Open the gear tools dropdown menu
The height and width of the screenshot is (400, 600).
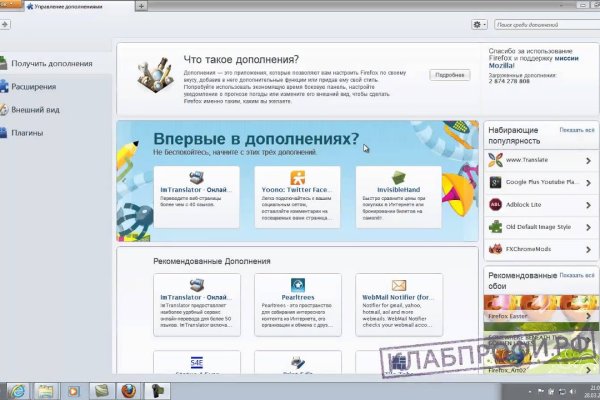coord(480,24)
